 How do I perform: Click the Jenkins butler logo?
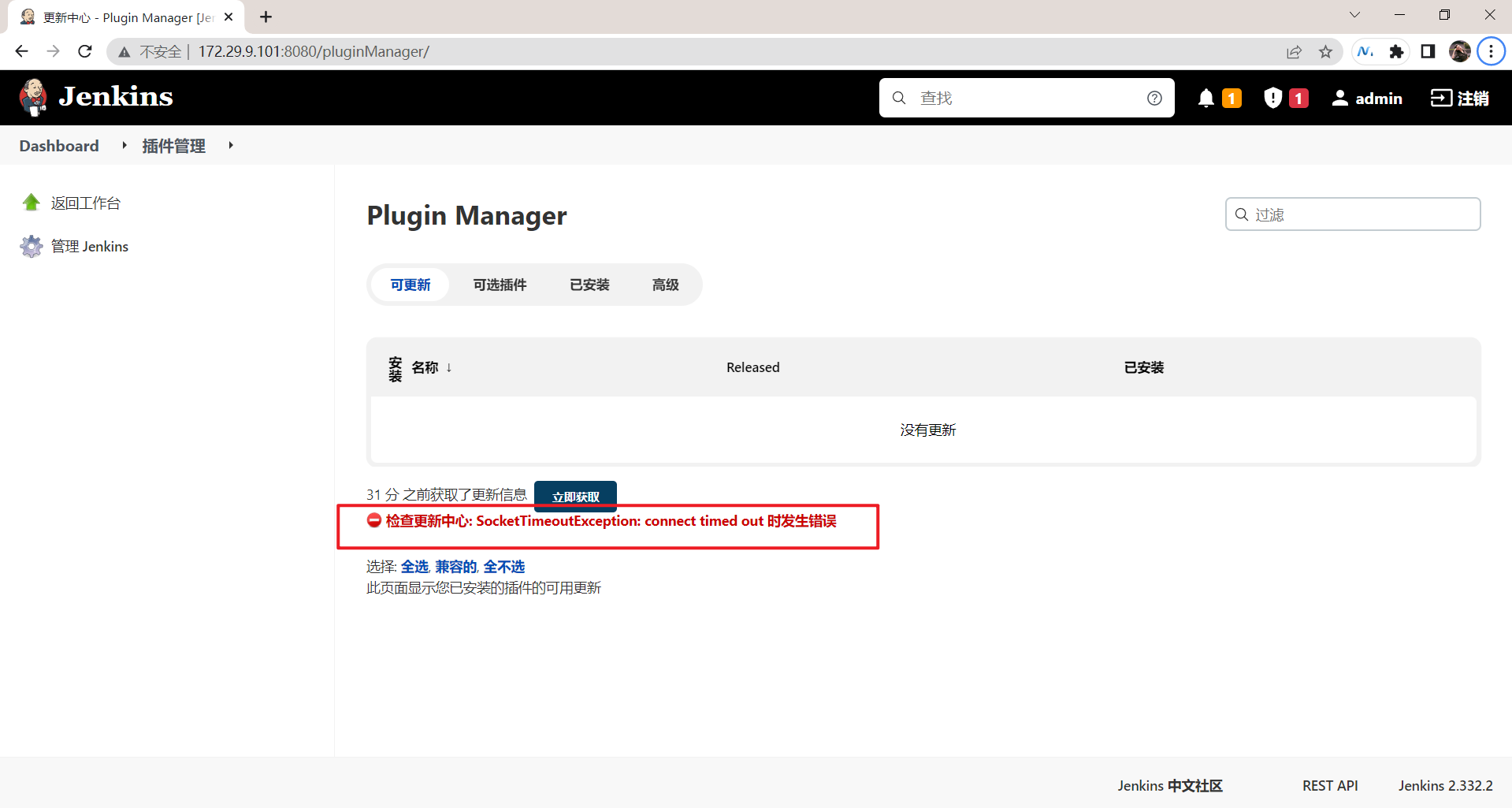coord(33,98)
